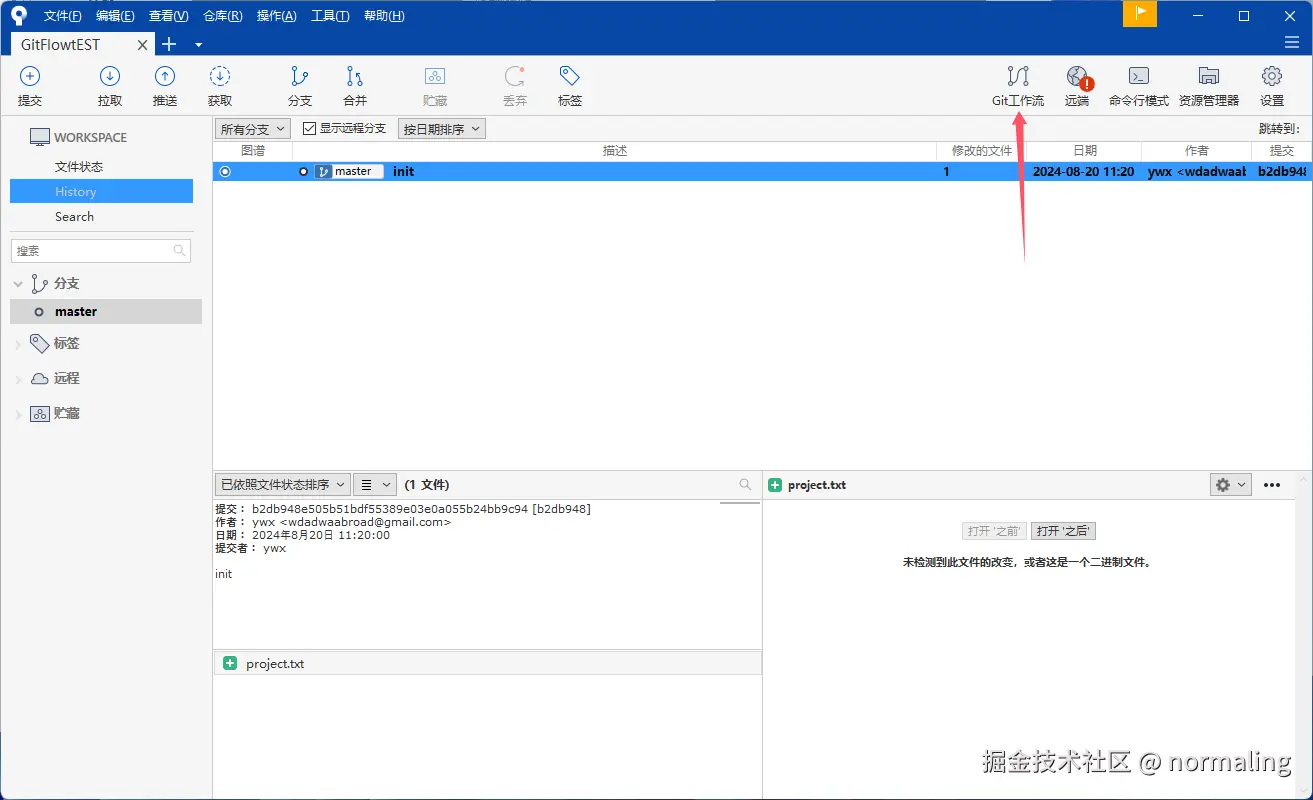The height and width of the screenshot is (800, 1313).
Task: Open 远端 (Remote) with warning badge
Action: (1077, 86)
